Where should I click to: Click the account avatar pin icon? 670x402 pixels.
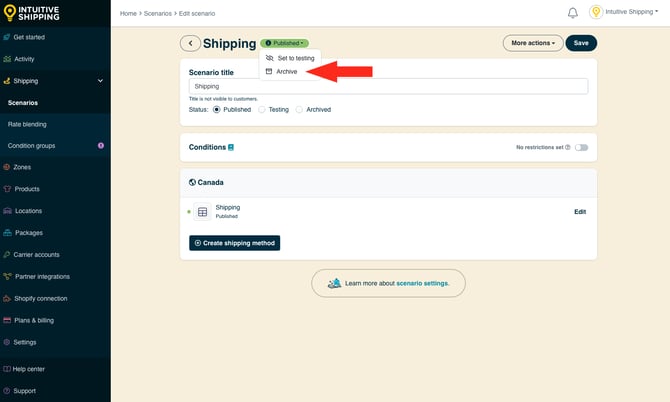pyautogui.click(x=596, y=12)
